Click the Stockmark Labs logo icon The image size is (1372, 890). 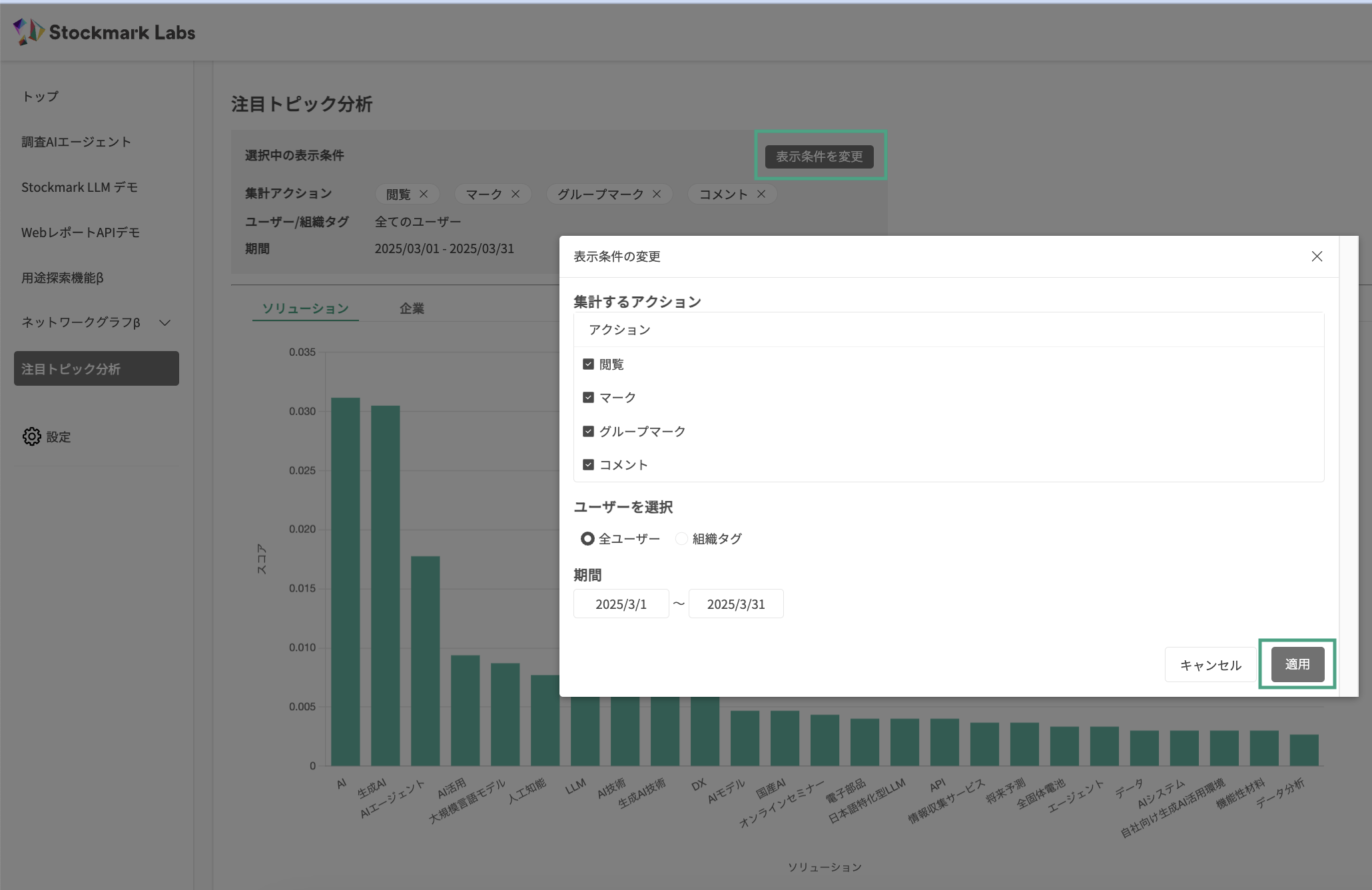(x=29, y=32)
